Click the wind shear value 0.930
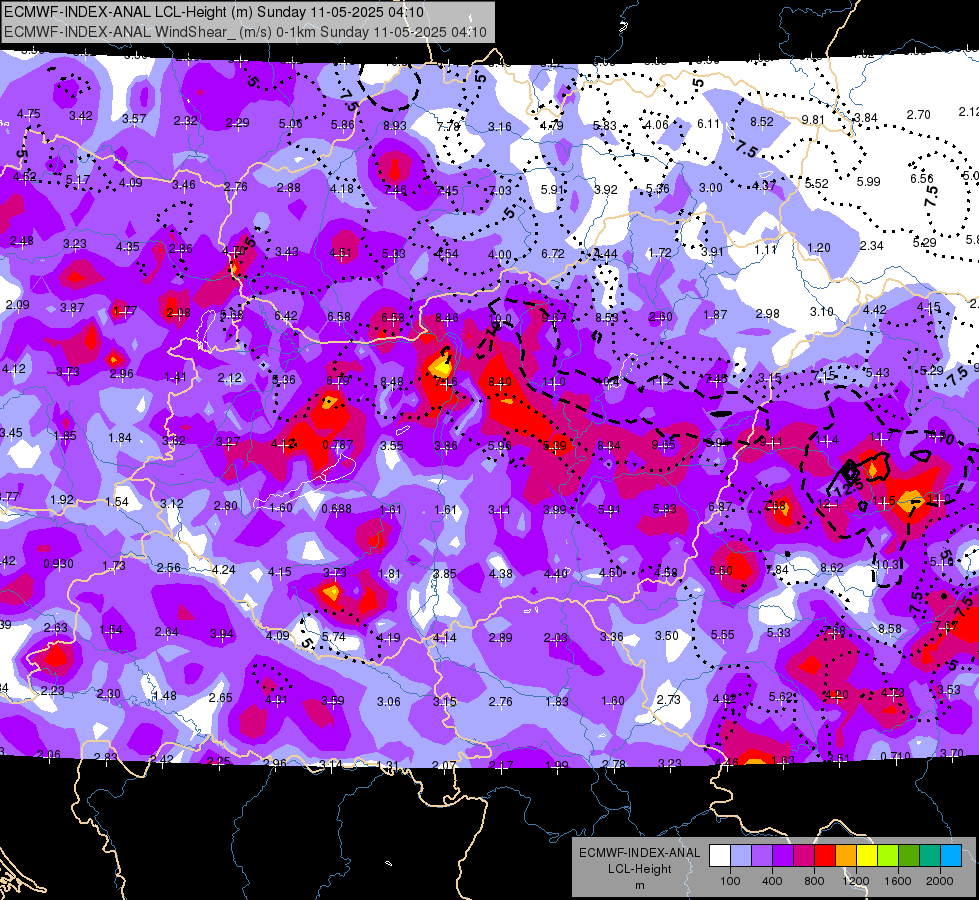 58,564
